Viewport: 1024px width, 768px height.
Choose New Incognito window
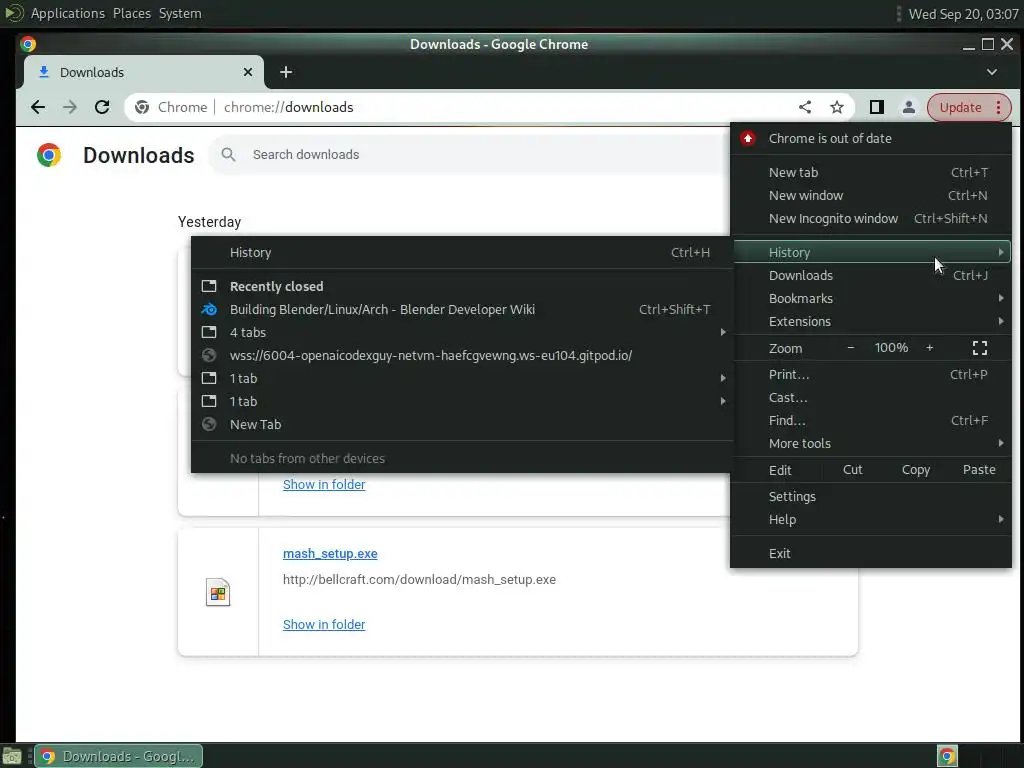pyautogui.click(x=872, y=218)
